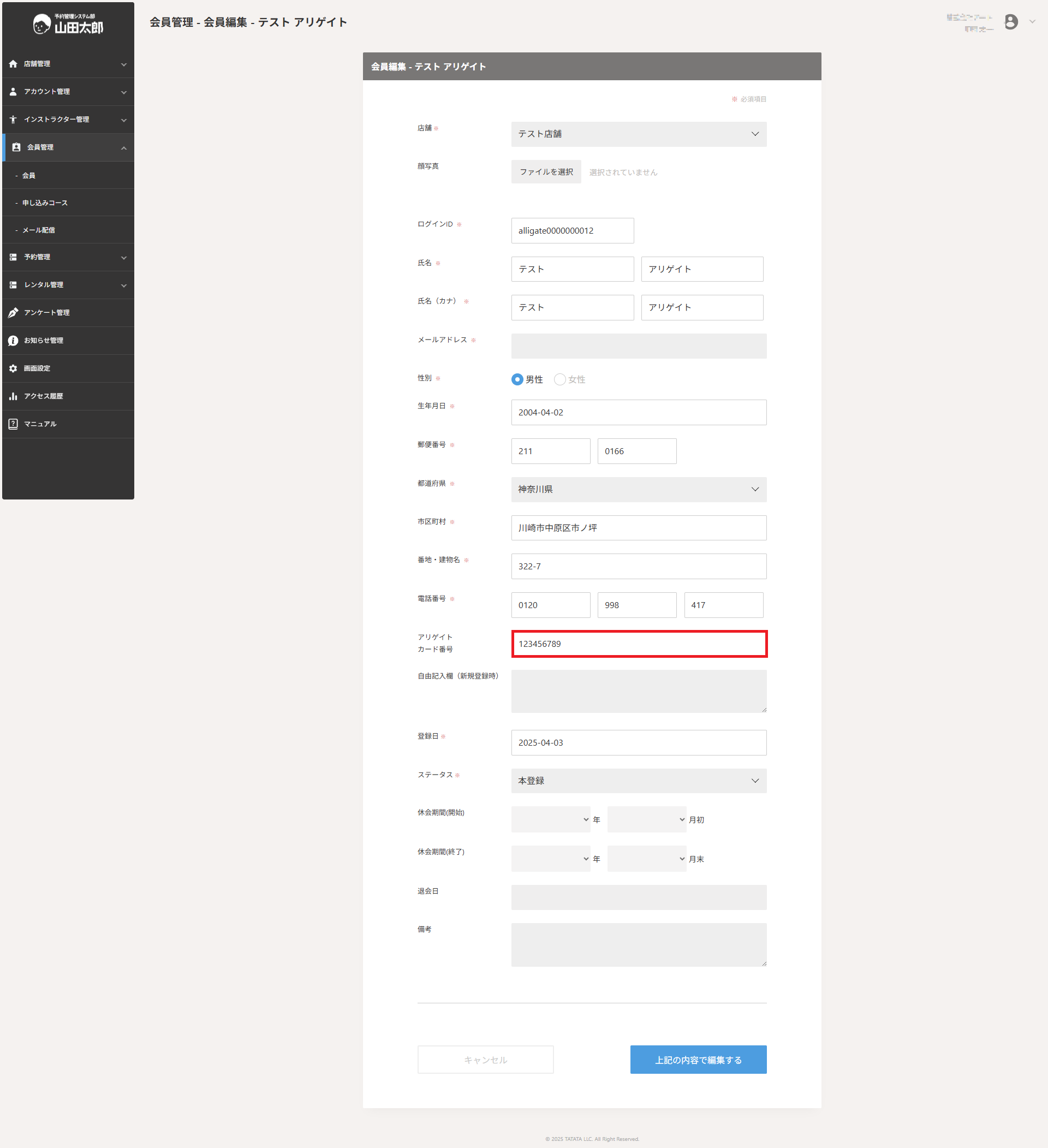Open the 都道府県 dropdown showing 神奈川県
This screenshot has height=1148, width=1048.
click(639, 489)
